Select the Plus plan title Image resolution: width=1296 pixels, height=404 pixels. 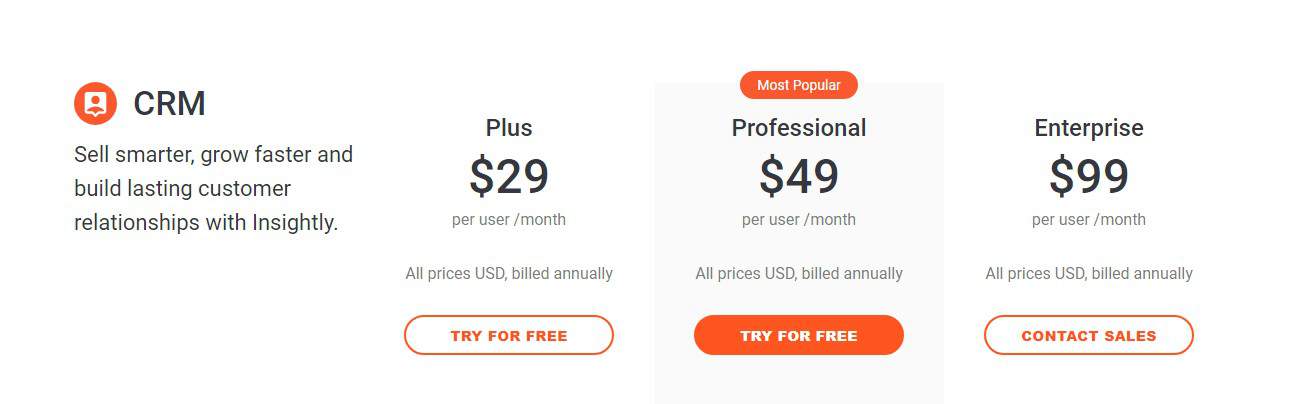[x=509, y=128]
